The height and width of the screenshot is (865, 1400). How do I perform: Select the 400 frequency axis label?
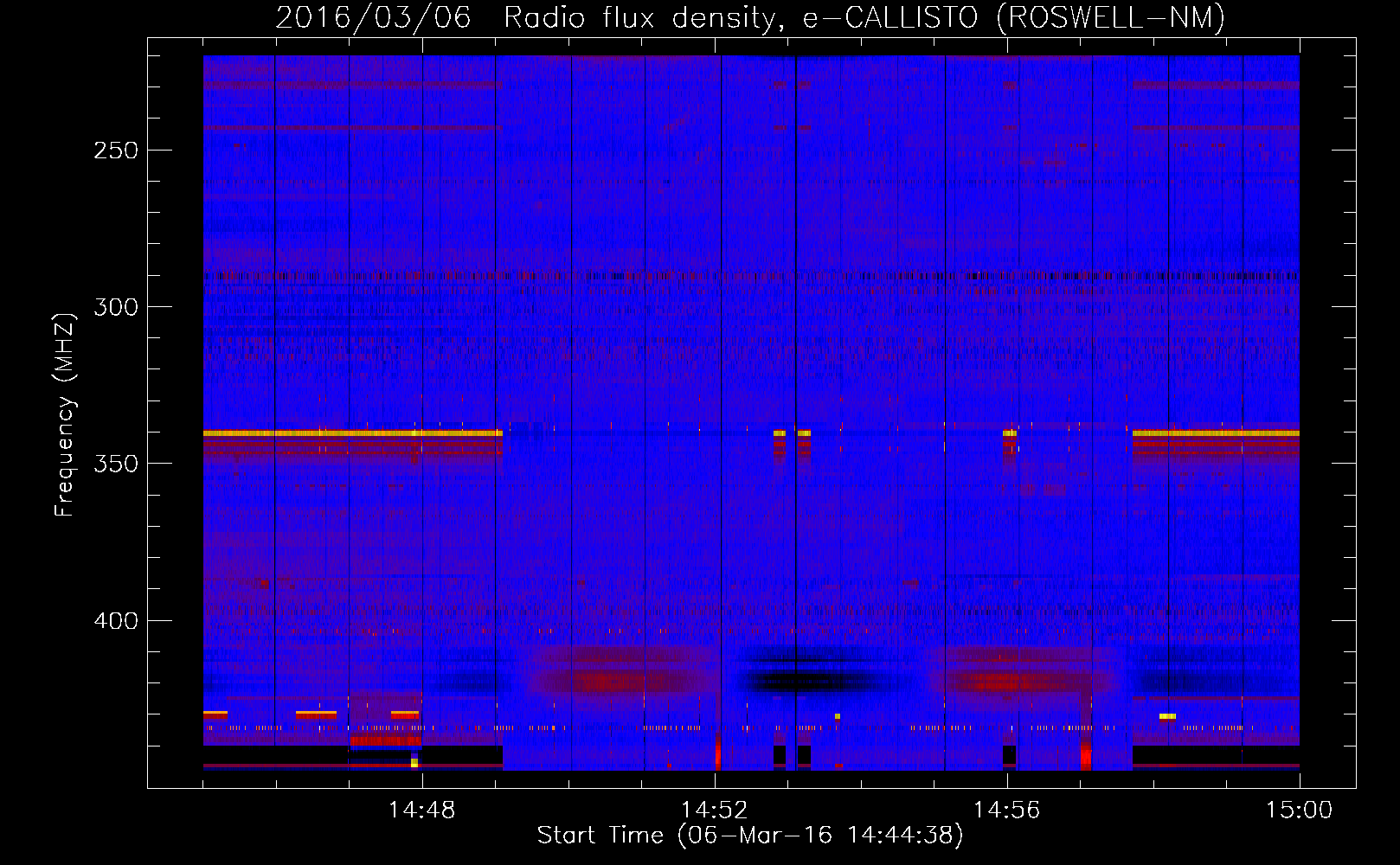(116, 621)
